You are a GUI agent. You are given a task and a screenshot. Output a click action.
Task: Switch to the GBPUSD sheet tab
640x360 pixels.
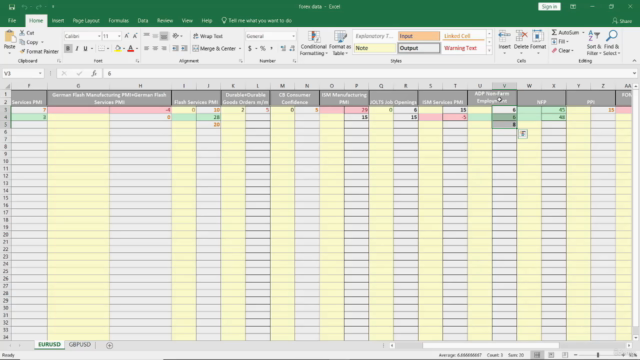(x=80, y=344)
